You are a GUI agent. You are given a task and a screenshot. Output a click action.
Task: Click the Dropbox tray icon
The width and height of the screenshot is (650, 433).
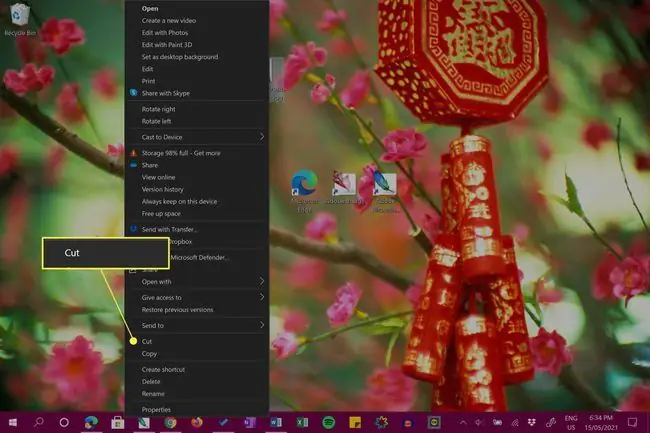pos(532,423)
